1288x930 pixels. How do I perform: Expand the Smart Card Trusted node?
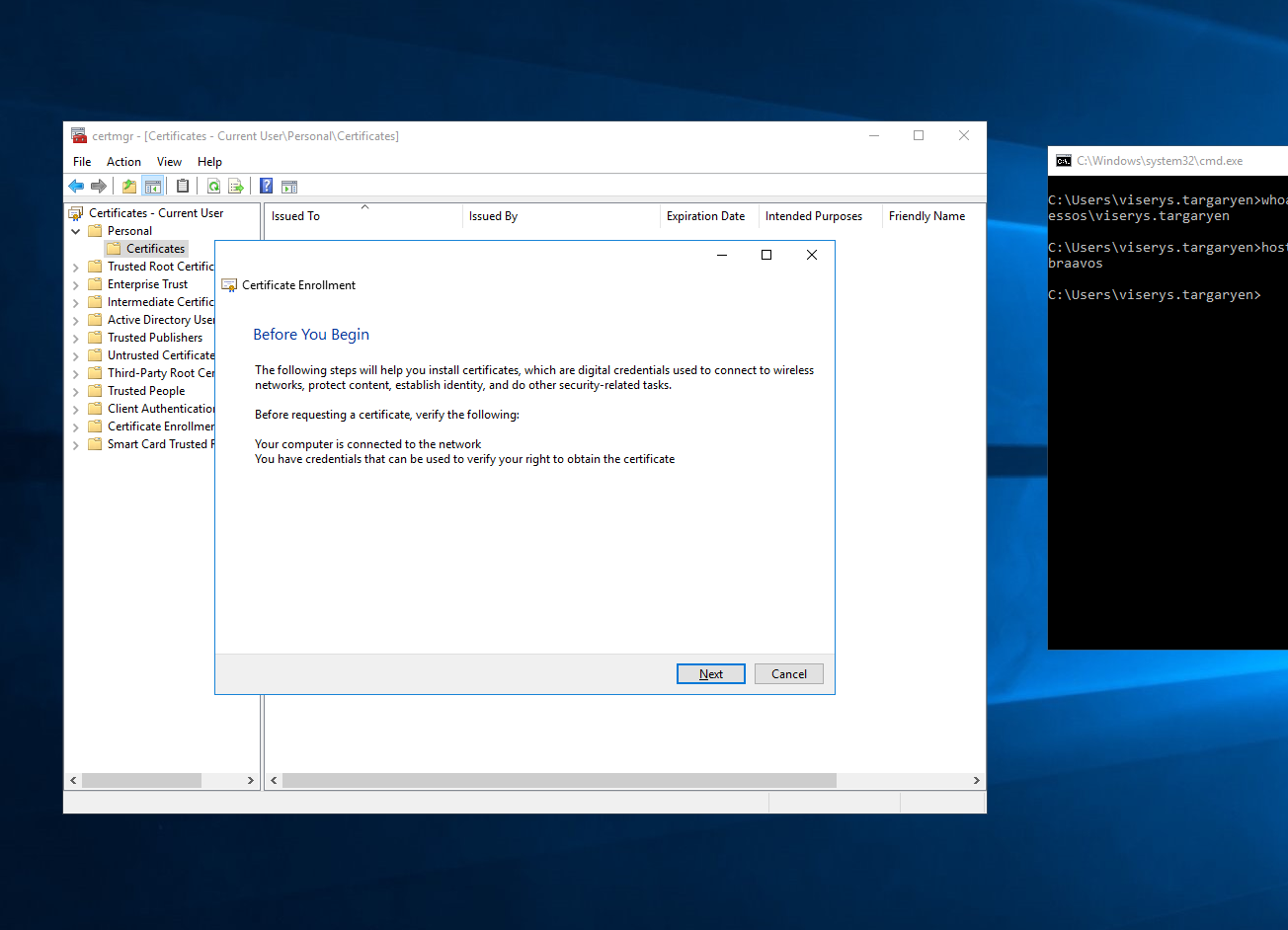click(76, 444)
